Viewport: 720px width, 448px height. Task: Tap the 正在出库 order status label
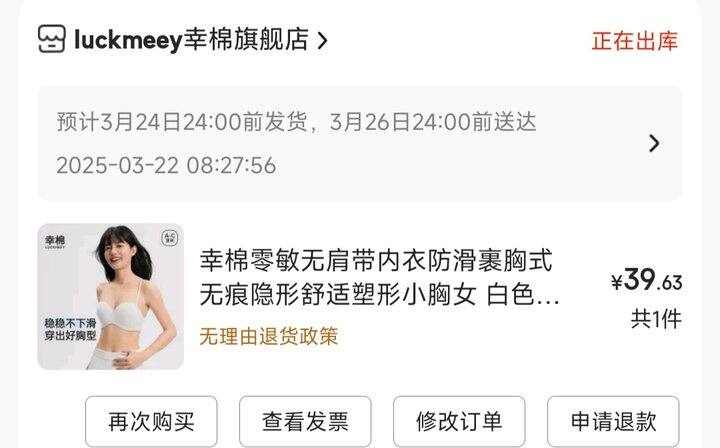(x=635, y=41)
